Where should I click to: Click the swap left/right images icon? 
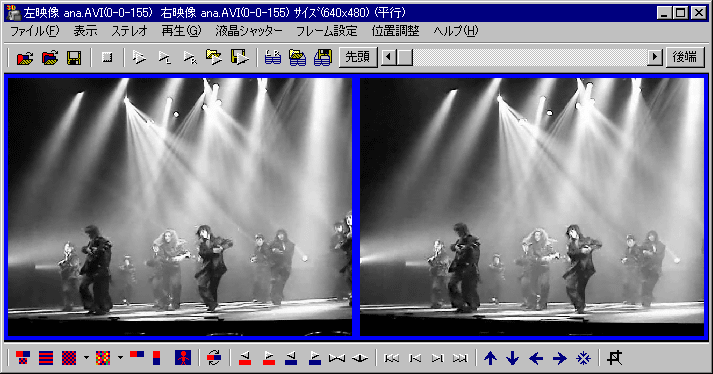tap(214, 358)
